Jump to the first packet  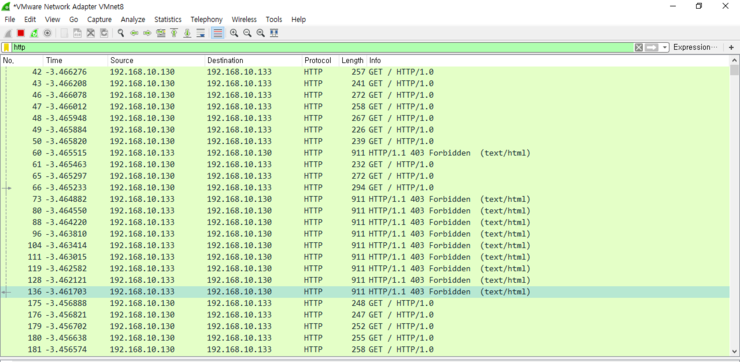[174, 33]
